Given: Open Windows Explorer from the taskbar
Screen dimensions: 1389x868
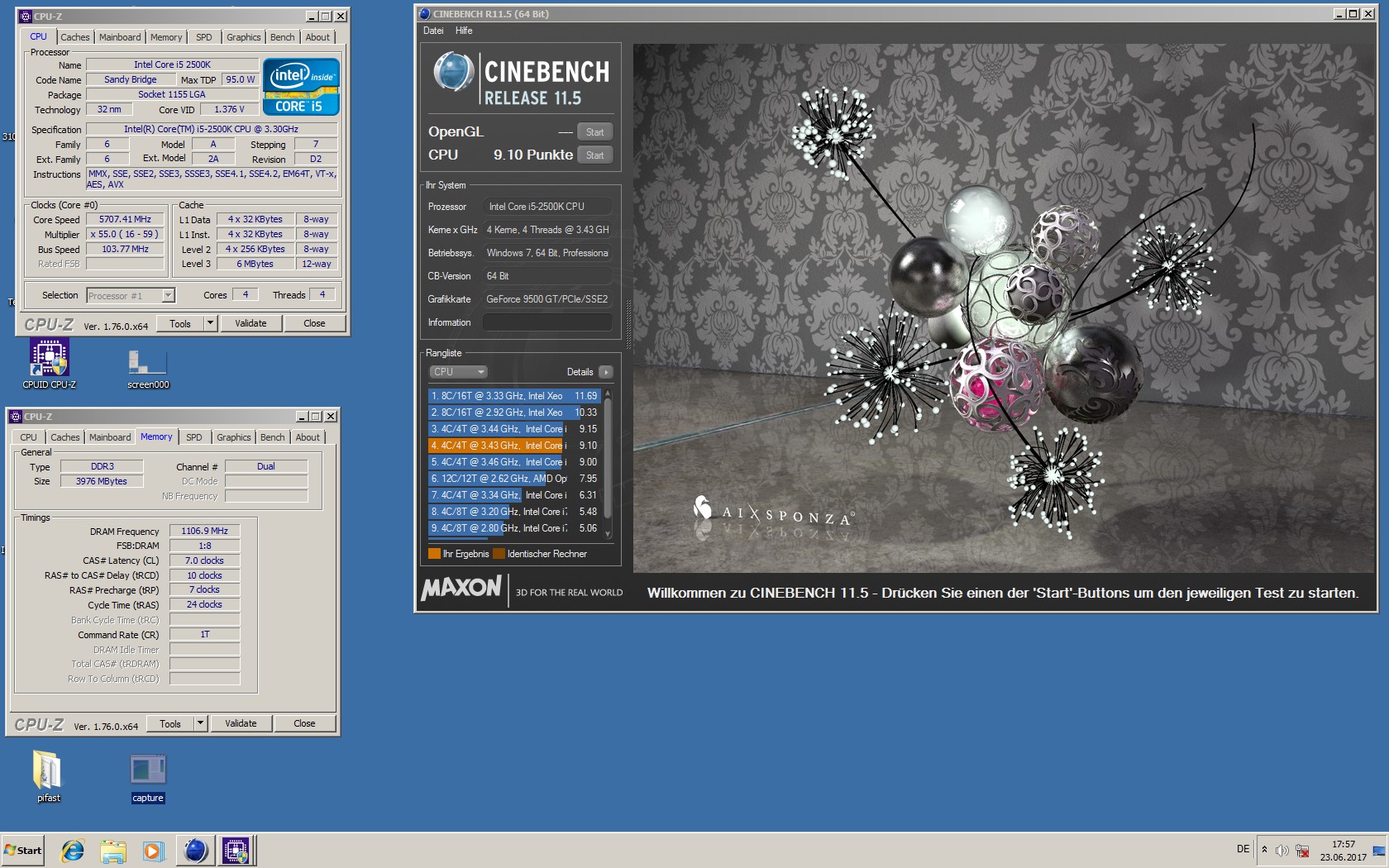Looking at the screenshot, I should (x=113, y=851).
